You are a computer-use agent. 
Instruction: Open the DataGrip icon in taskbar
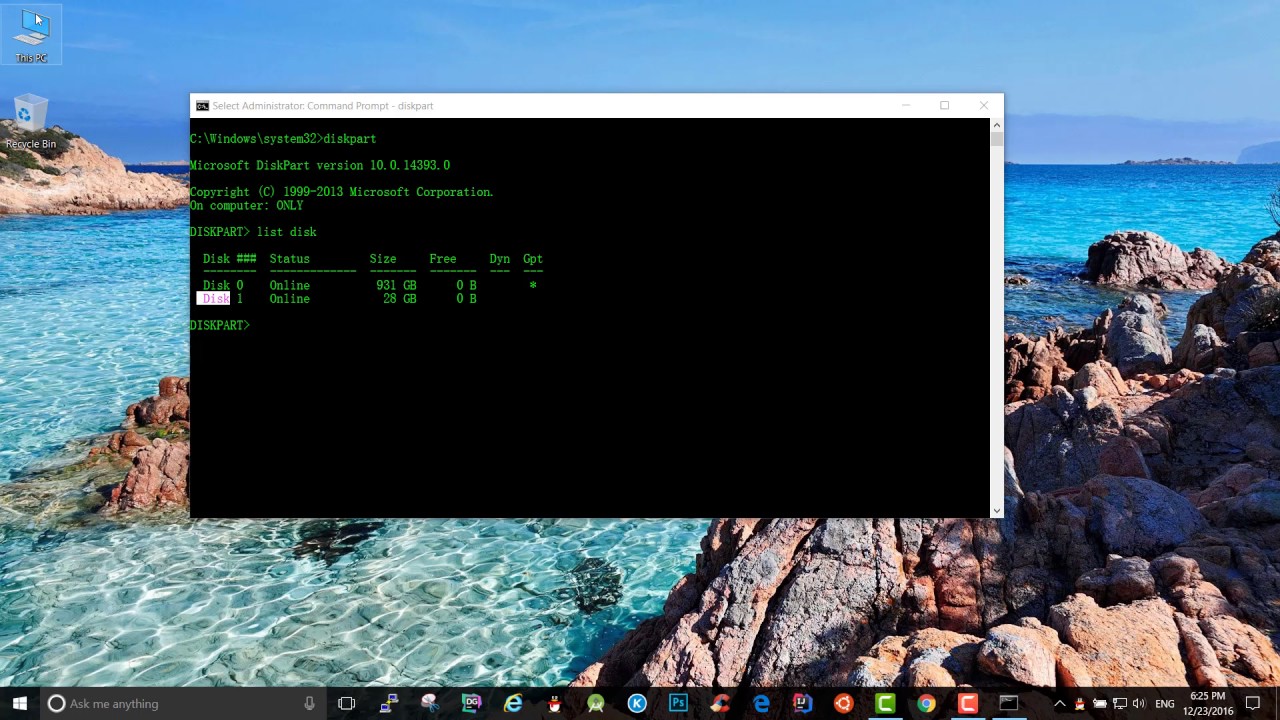pos(472,703)
